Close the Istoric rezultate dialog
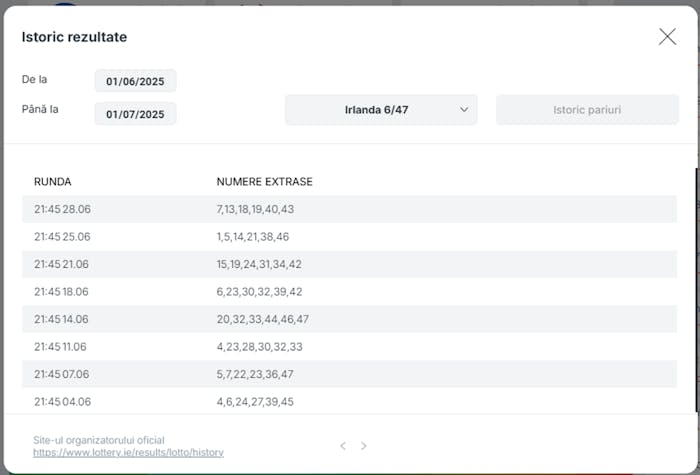 pos(667,37)
